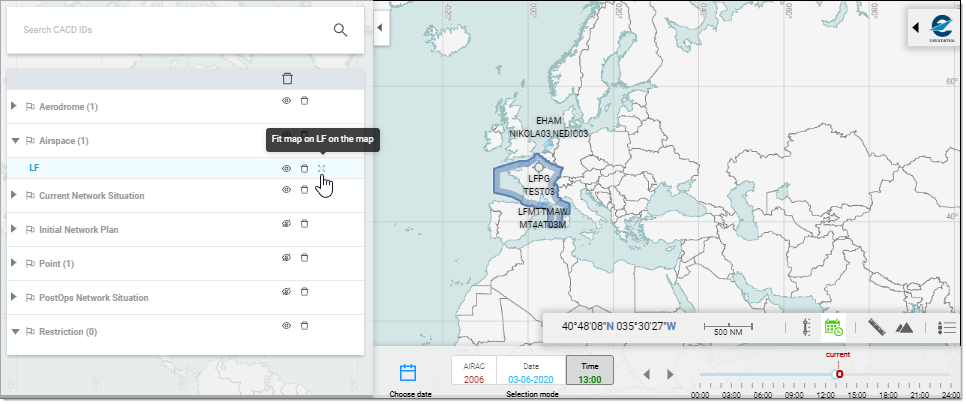Show the hidden Initial Network Plan layer
Image resolution: width=966 pixels, height=404 pixels.
[286, 223]
